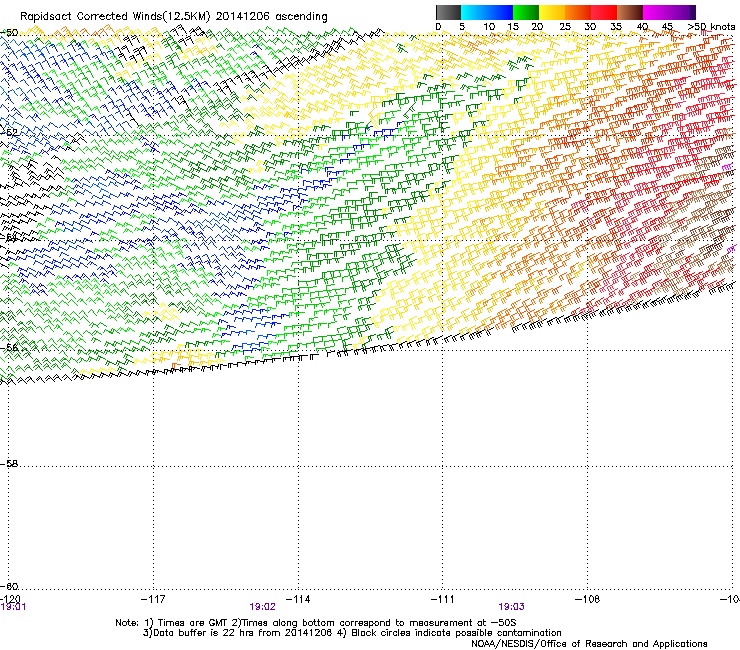
Task: Click the yellow 20–25 knots legend segment
Action: [x=552, y=12]
